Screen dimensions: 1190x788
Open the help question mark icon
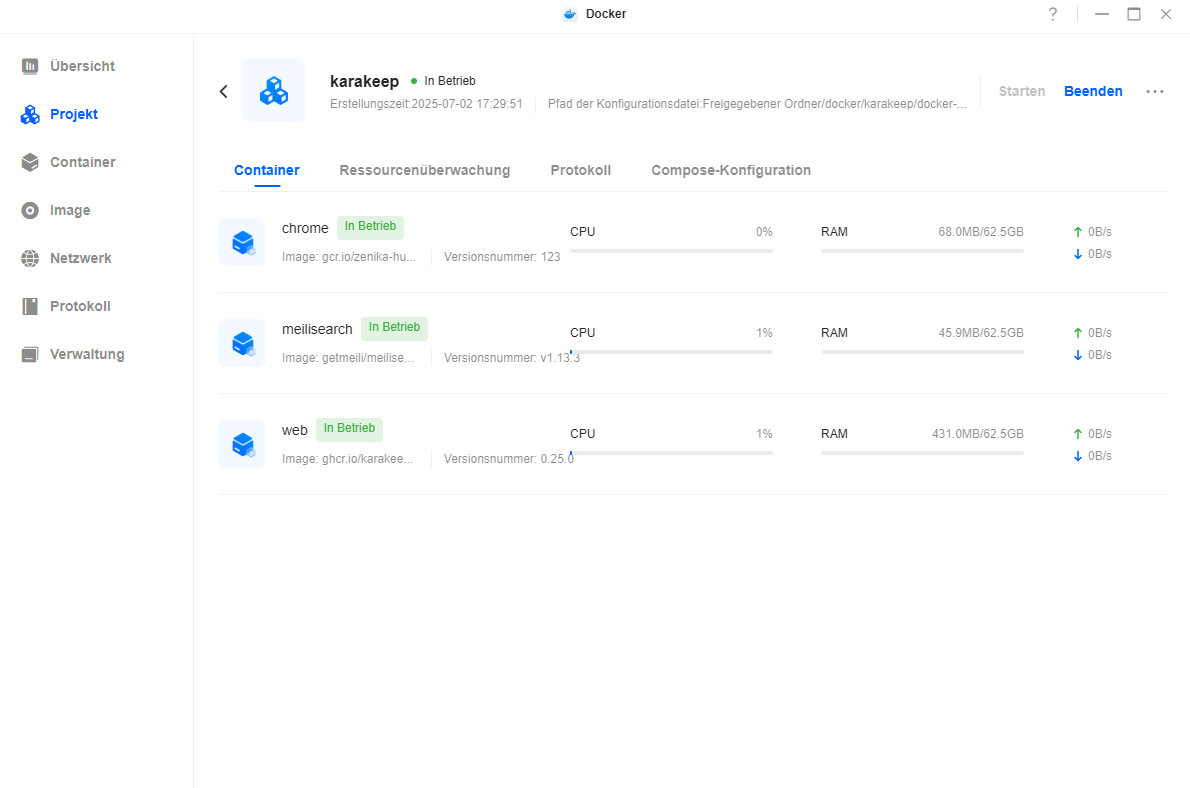pyautogui.click(x=1052, y=14)
